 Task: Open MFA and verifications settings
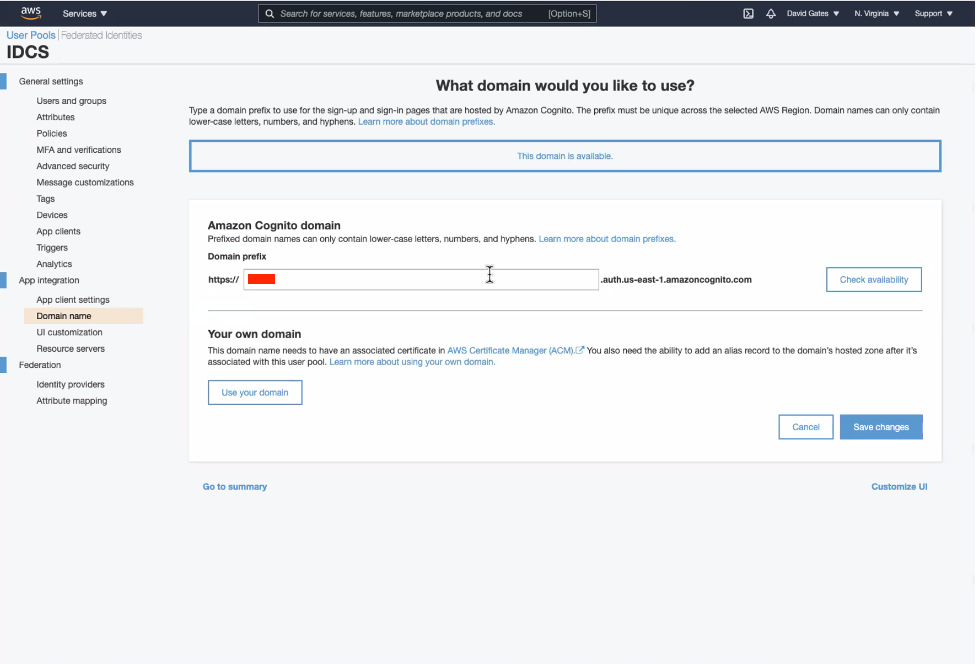pos(79,149)
